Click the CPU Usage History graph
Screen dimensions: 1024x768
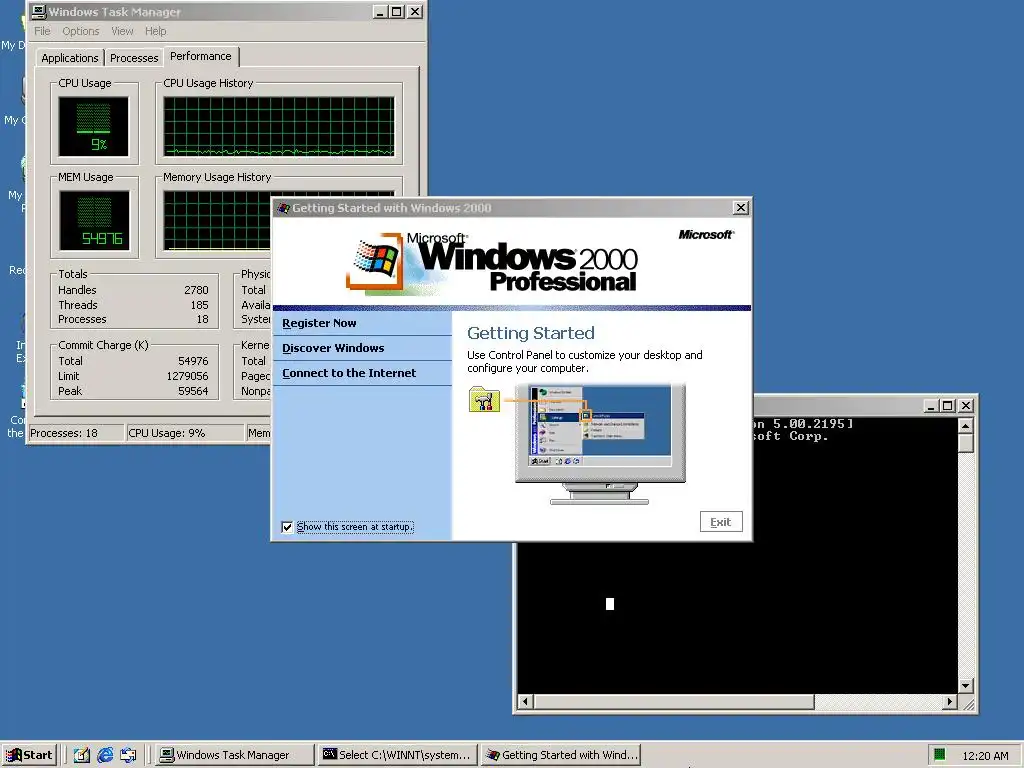tap(279, 127)
